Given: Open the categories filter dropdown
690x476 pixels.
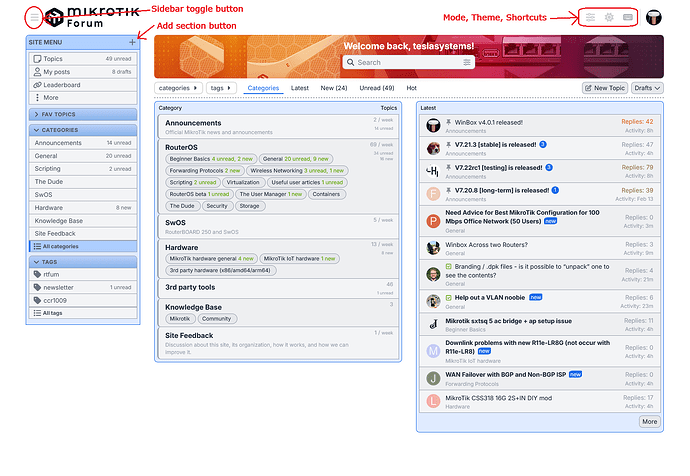Looking at the screenshot, I should (178, 88).
